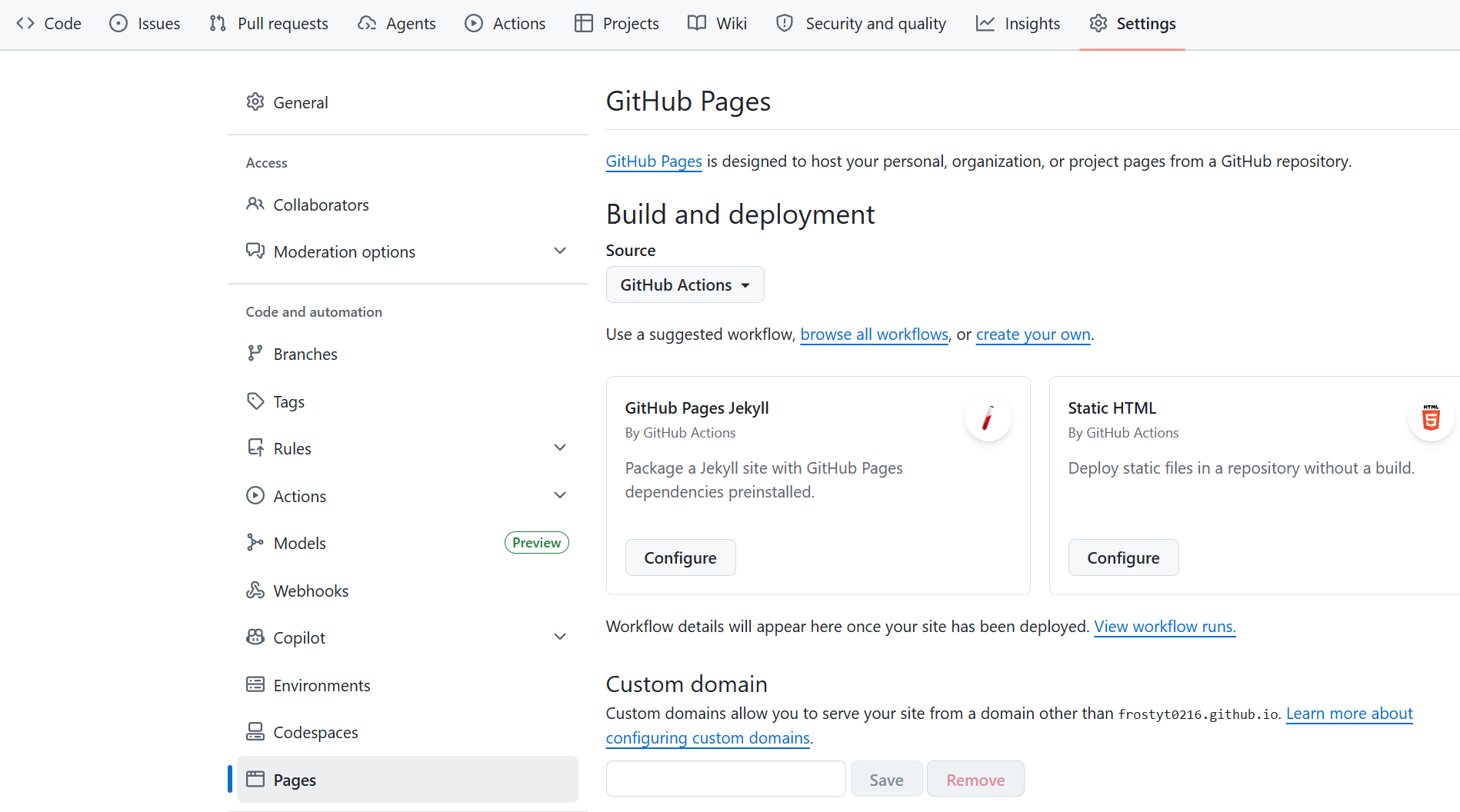1460x812 pixels.
Task: Click the Pull requests branch icon
Action: (x=218, y=23)
